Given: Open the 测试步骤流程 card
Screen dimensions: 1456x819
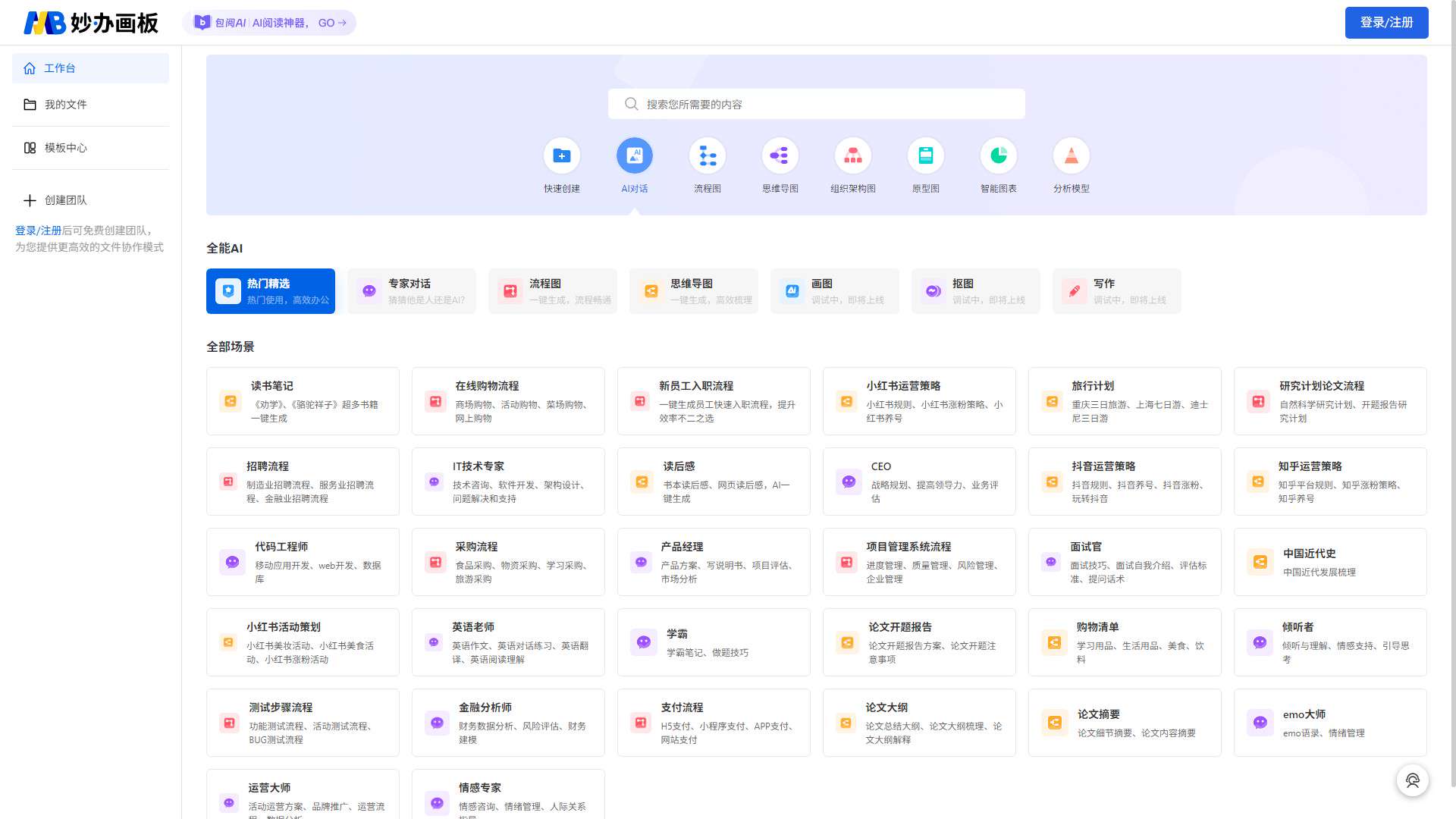Looking at the screenshot, I should coord(303,723).
